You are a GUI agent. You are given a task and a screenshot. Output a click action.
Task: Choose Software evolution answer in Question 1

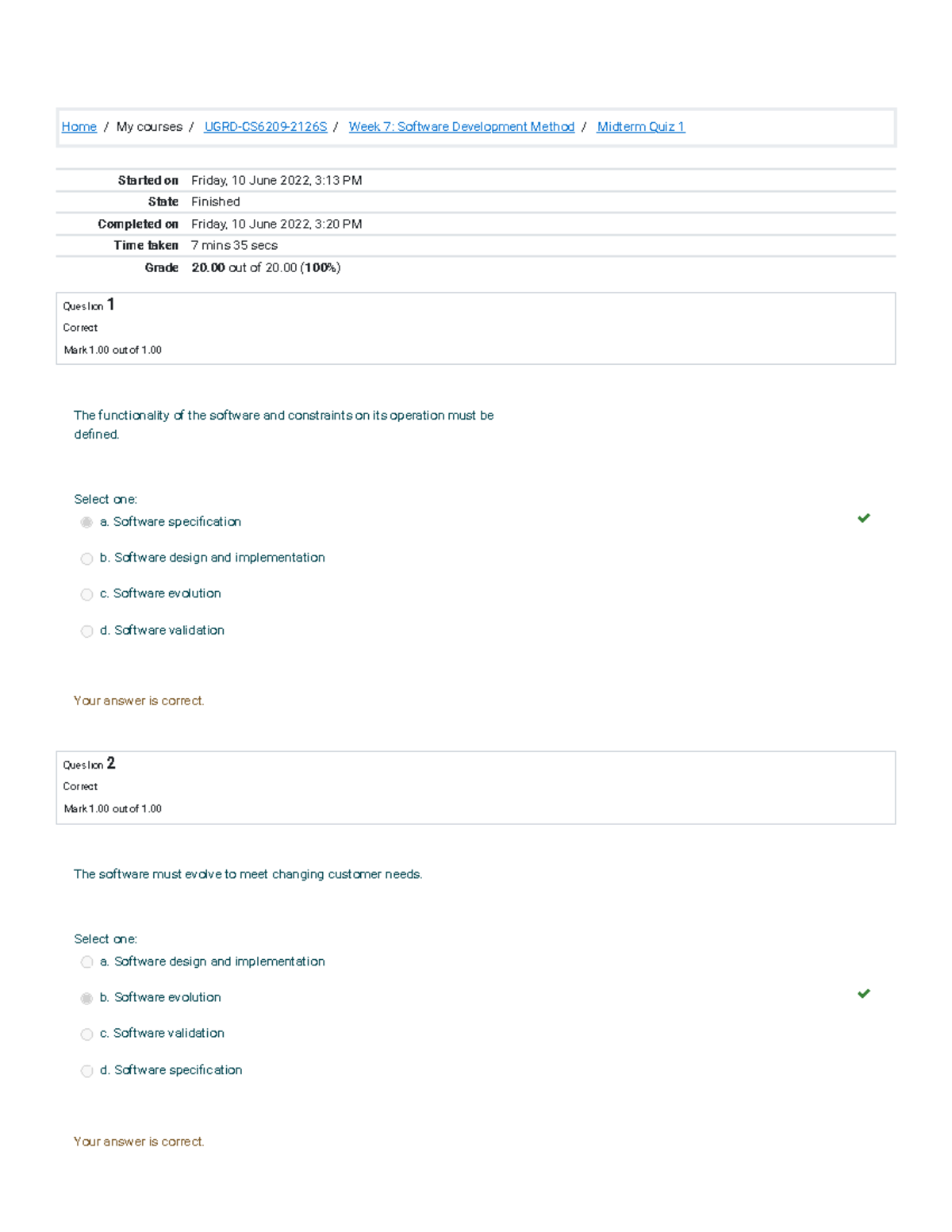(x=86, y=594)
